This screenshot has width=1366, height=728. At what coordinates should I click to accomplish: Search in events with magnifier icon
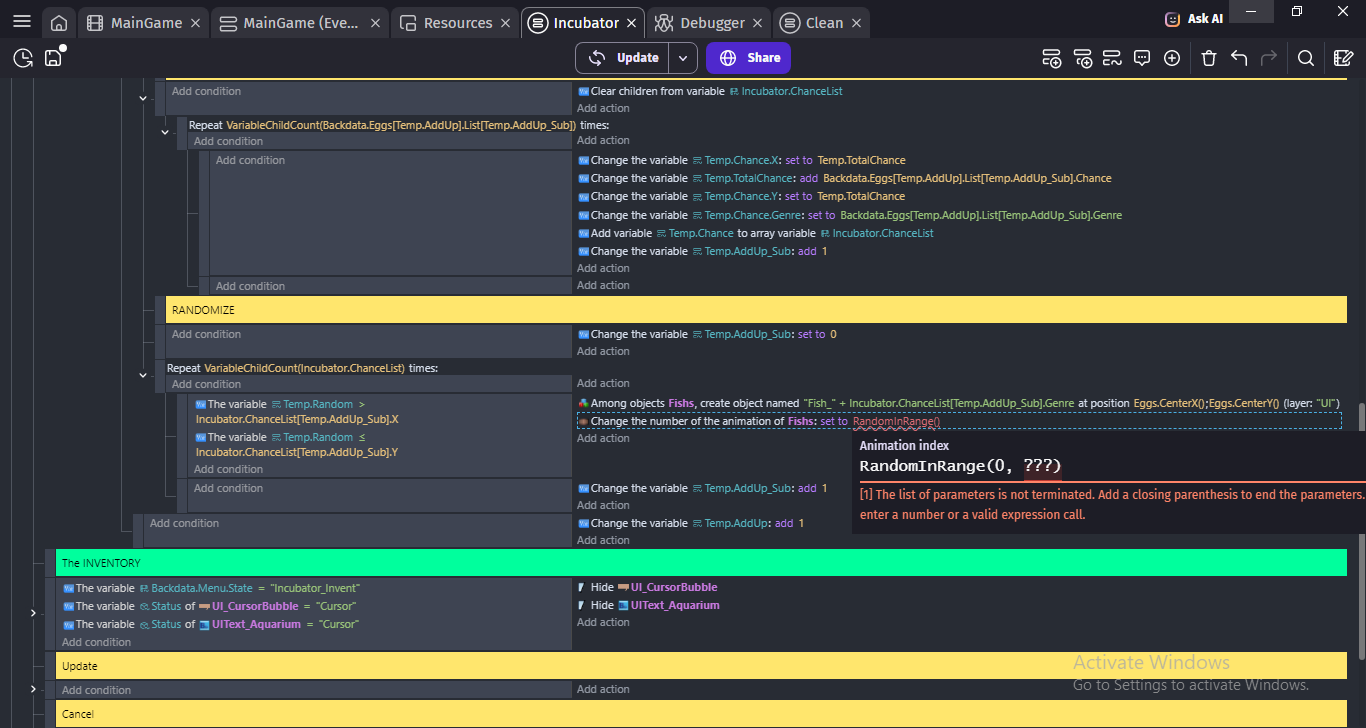point(1305,58)
